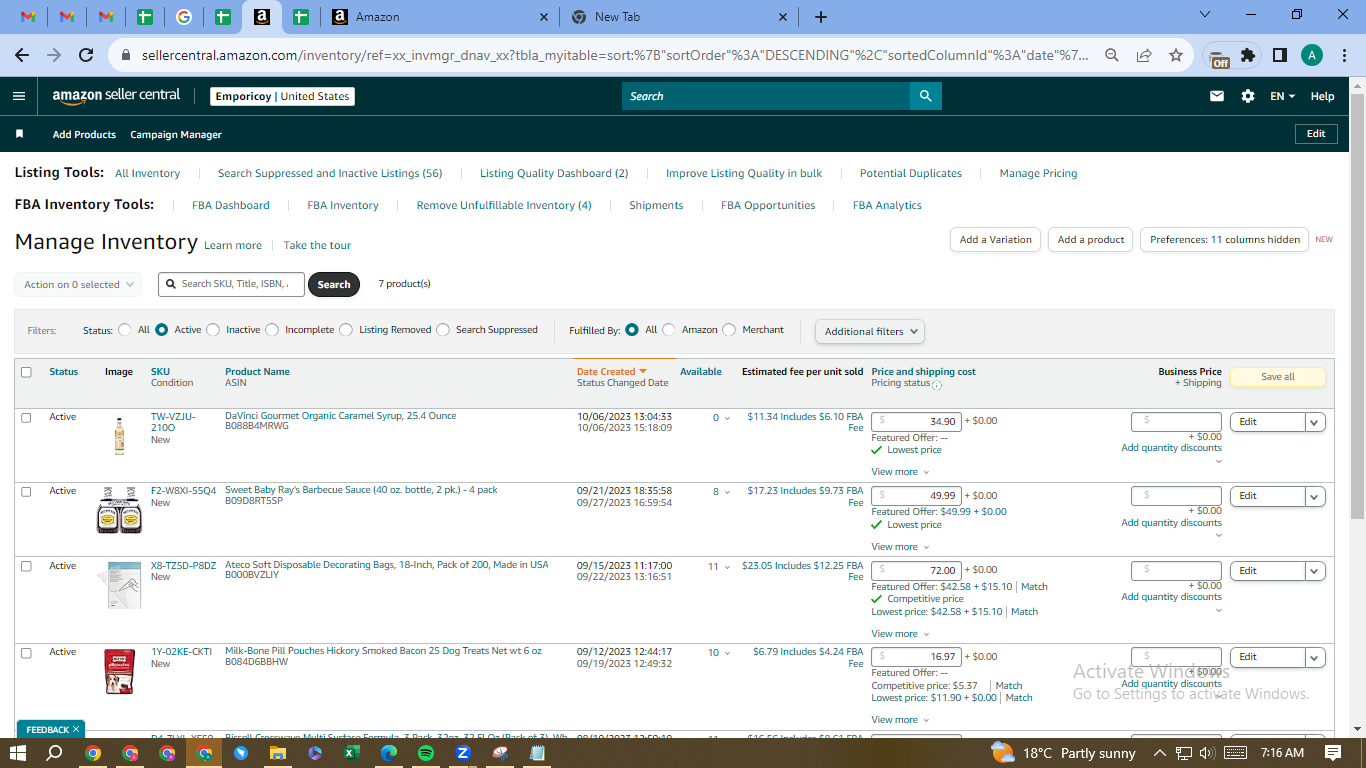Open the Take the tour link

[x=317, y=245]
